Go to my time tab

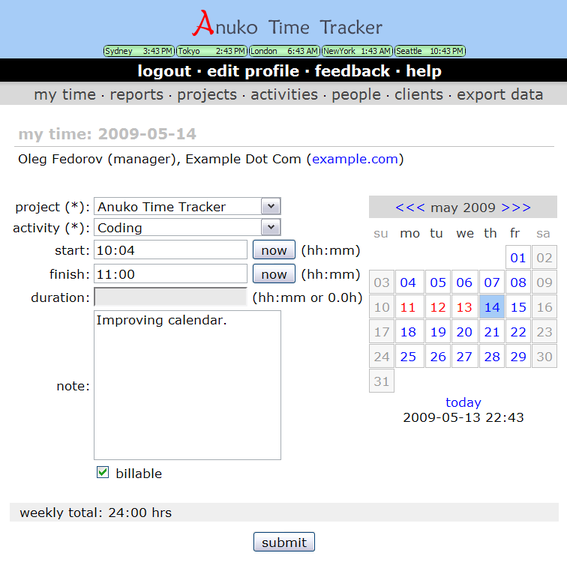pyautogui.click(x=65, y=95)
